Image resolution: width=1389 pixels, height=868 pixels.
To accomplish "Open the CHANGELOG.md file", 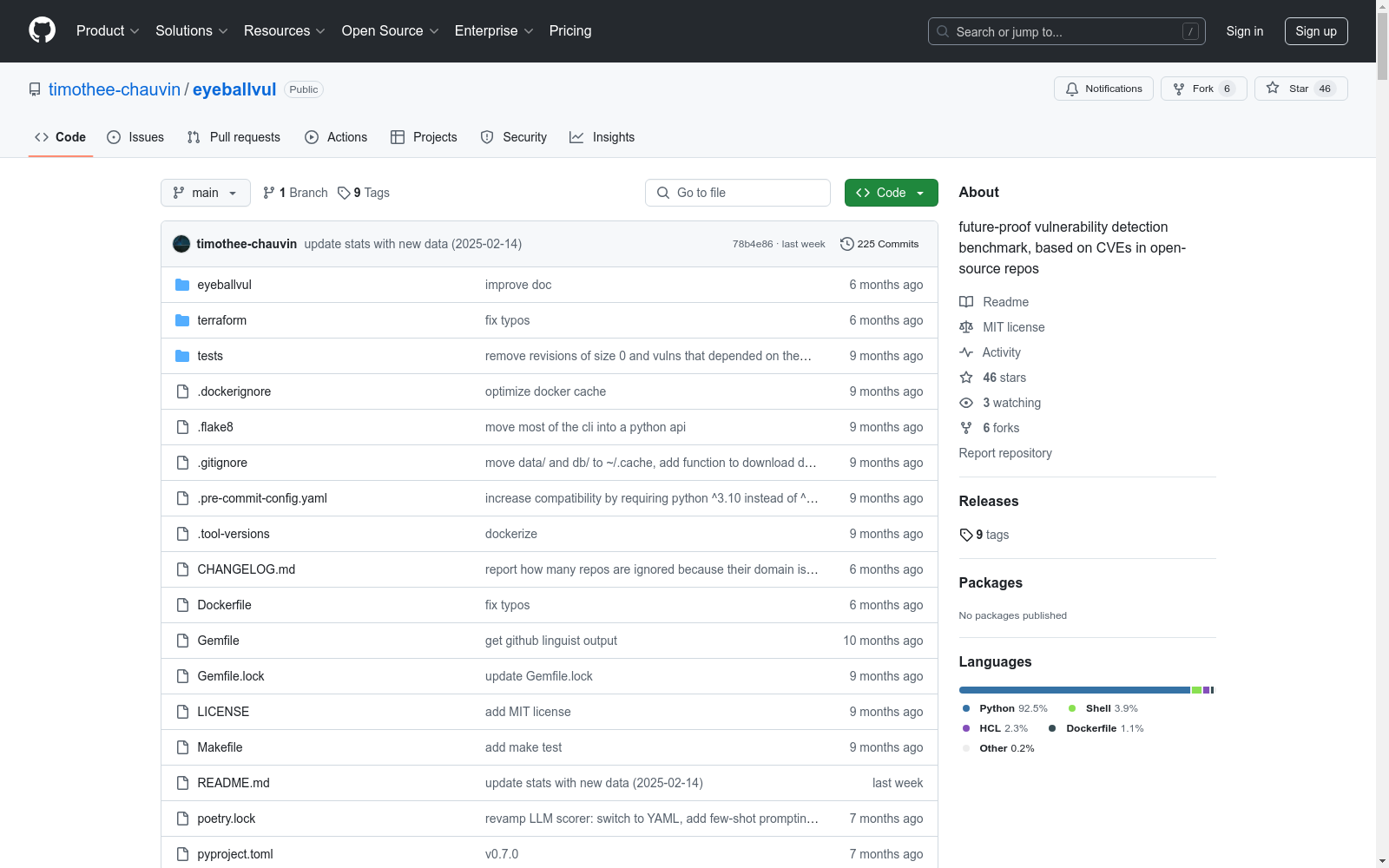I will (x=247, y=569).
